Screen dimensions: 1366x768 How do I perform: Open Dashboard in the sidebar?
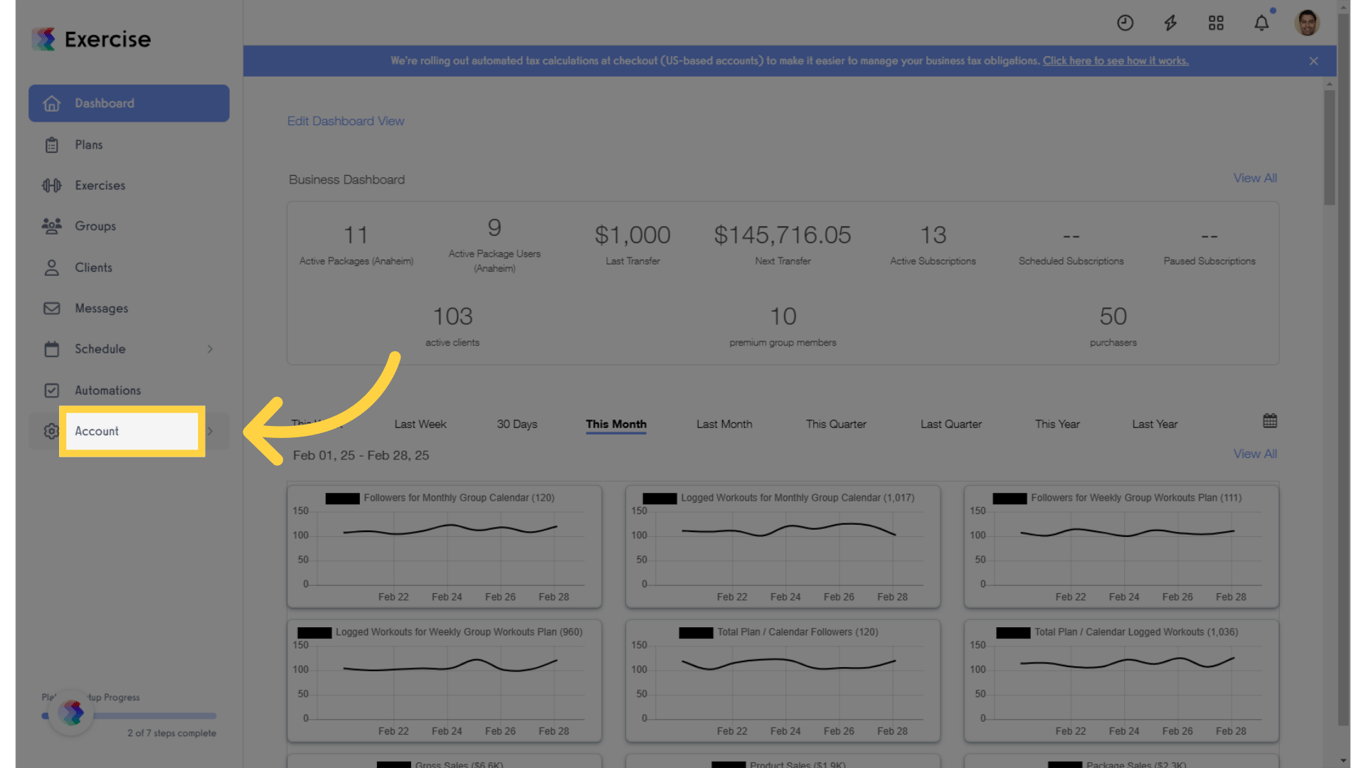click(129, 103)
